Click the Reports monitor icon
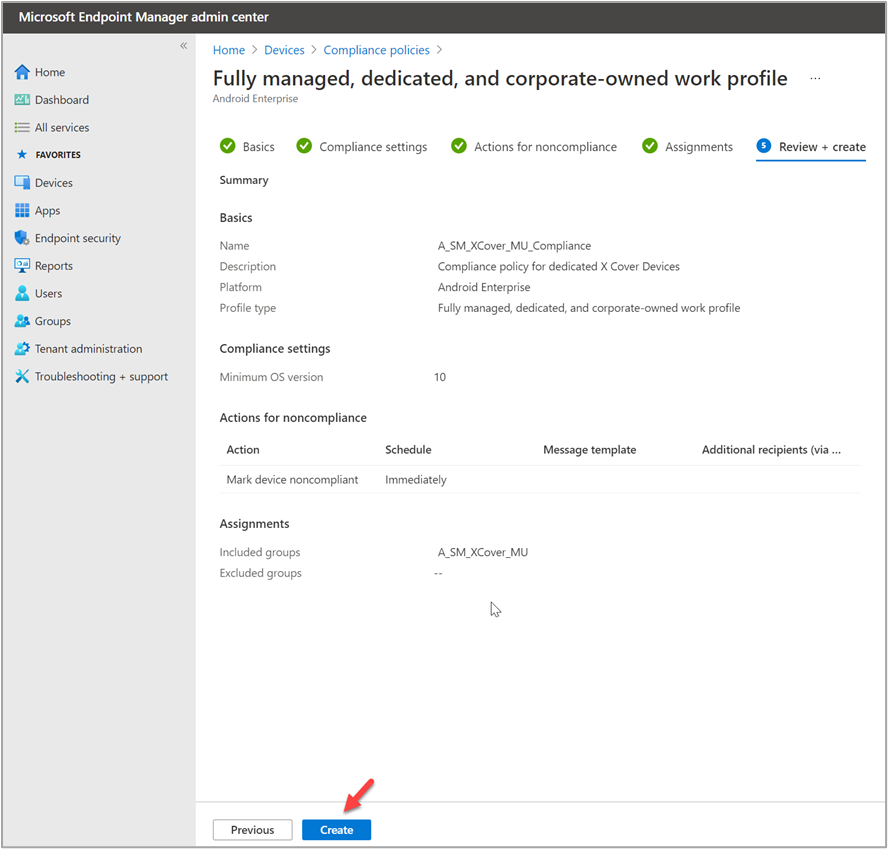 pyautogui.click(x=22, y=266)
